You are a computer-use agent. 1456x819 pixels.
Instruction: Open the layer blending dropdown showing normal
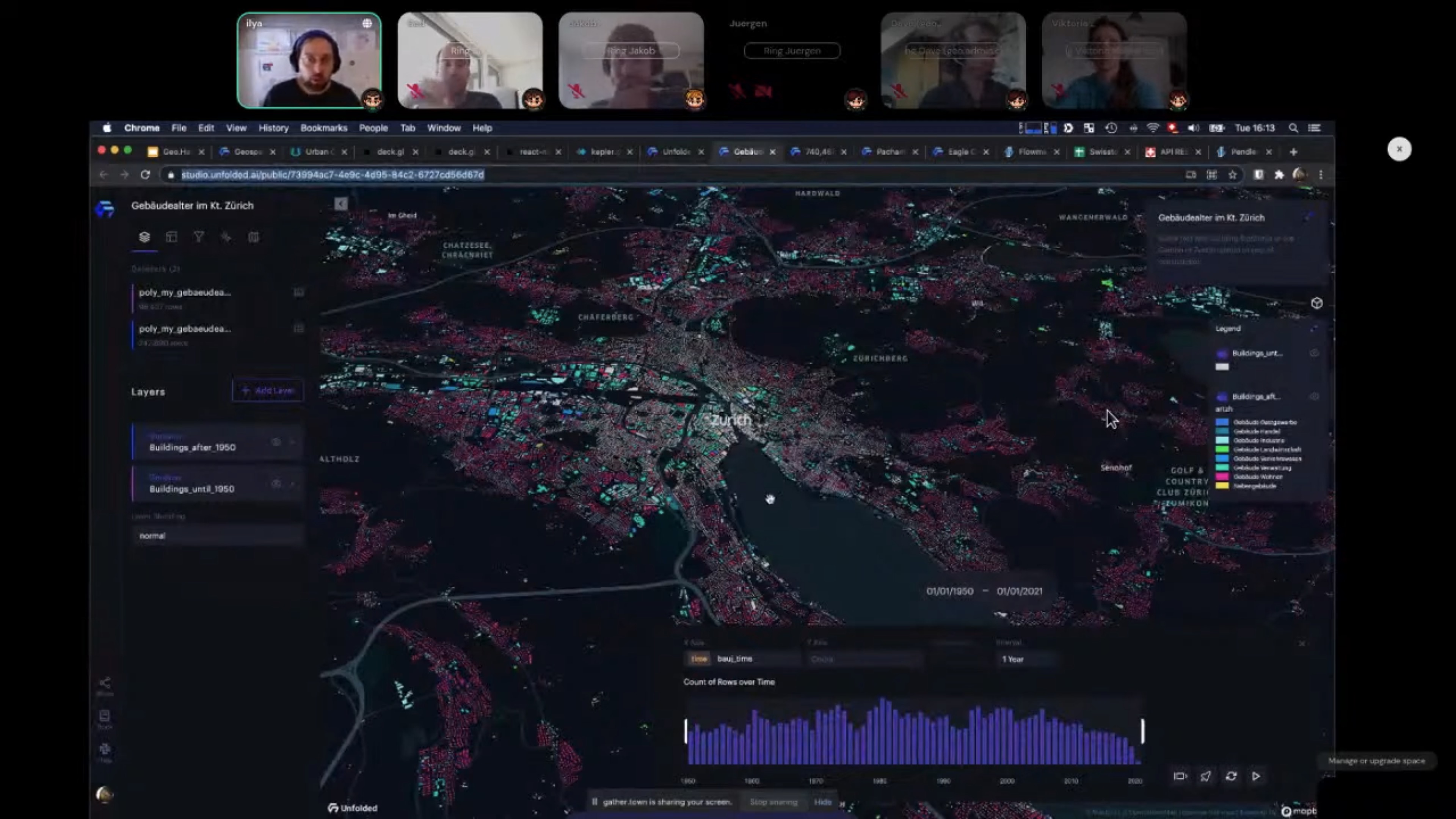tap(218, 536)
